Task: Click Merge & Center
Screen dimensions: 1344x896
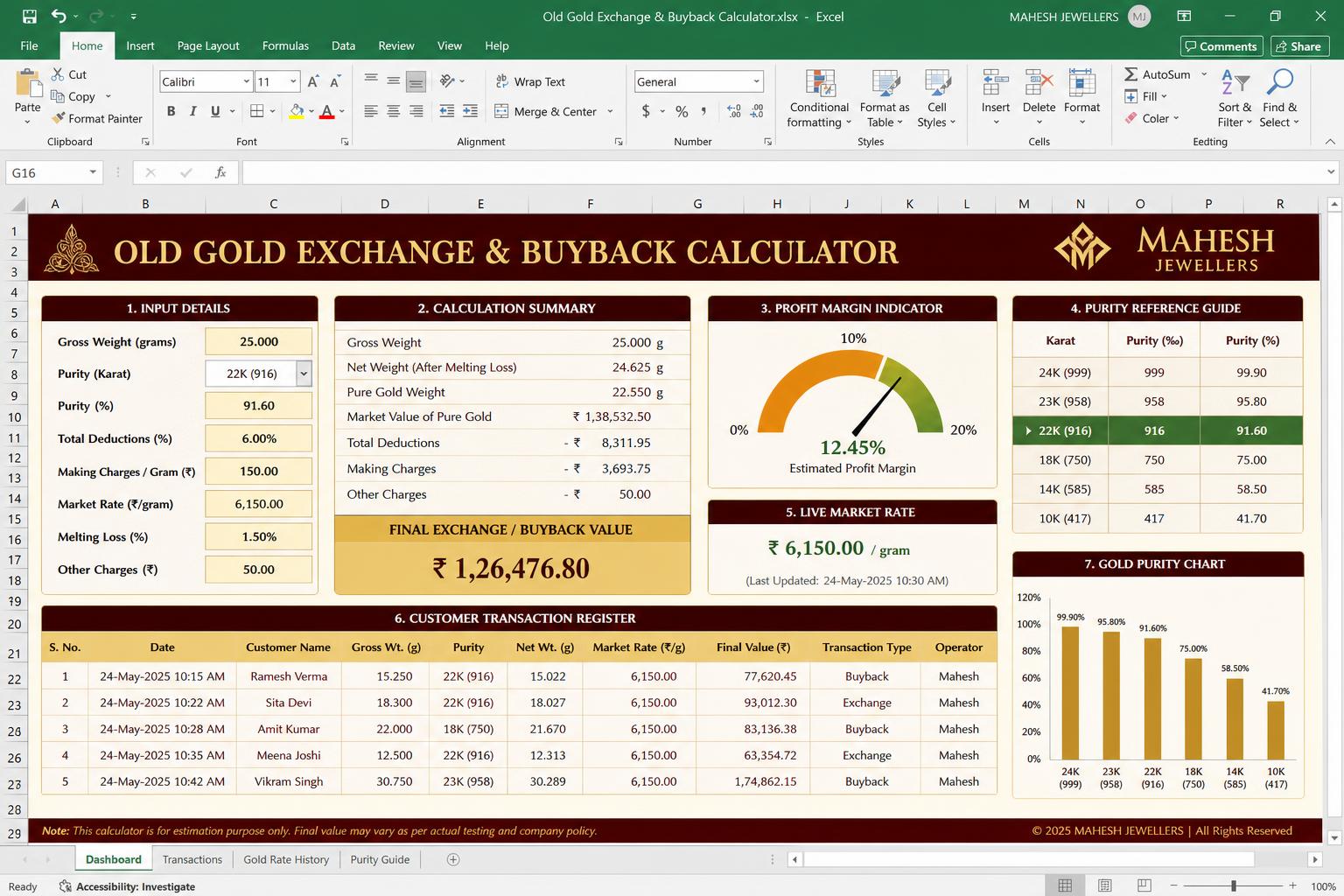Action: pyautogui.click(x=546, y=111)
